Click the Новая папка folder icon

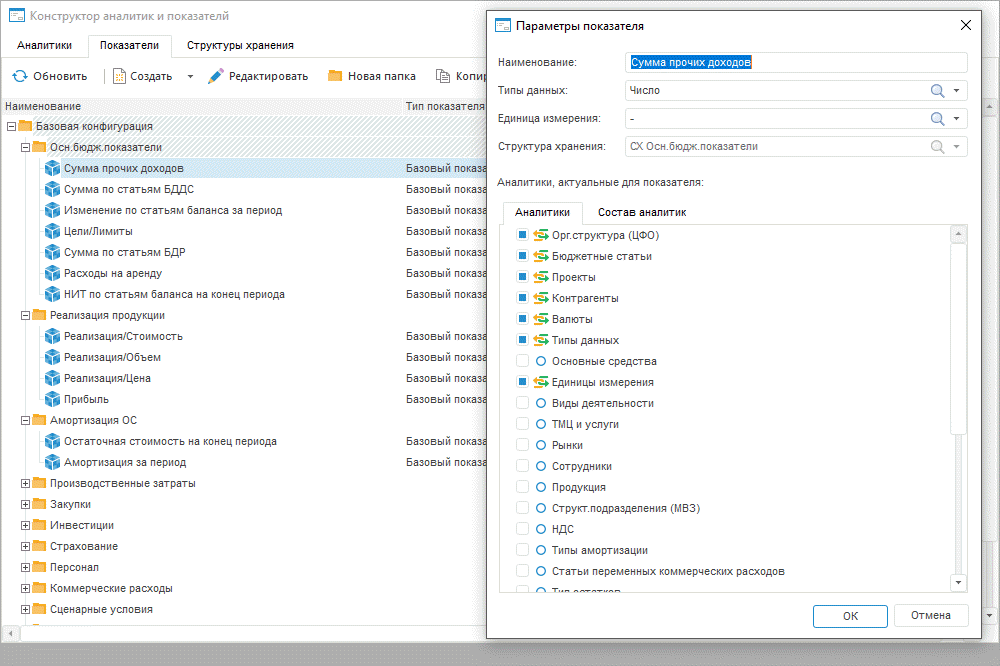coord(335,76)
